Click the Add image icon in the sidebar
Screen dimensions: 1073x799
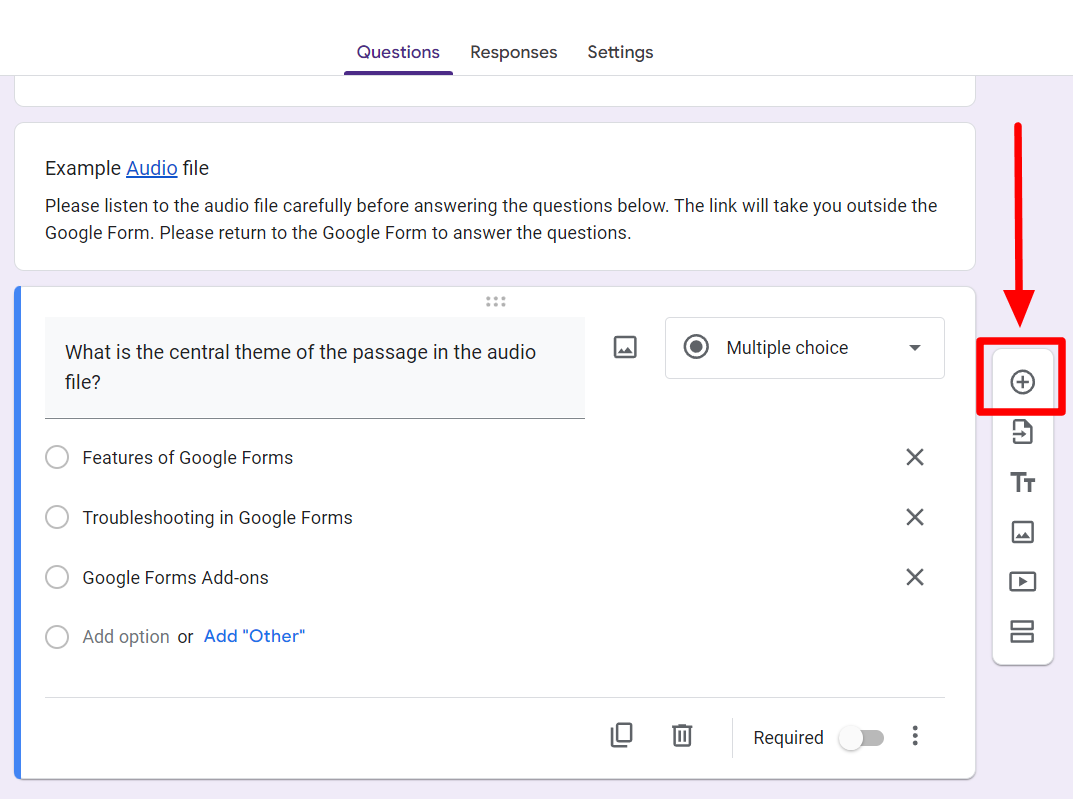[x=1021, y=531]
